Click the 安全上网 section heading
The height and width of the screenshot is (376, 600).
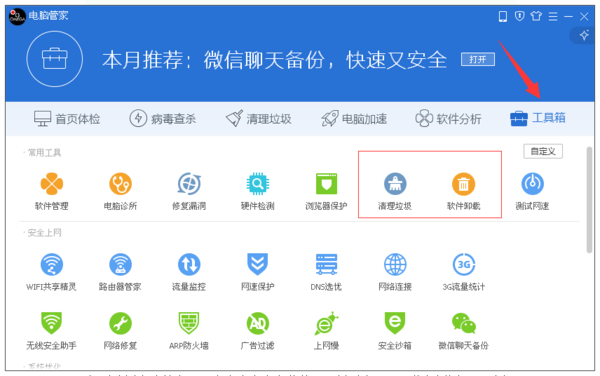[x=44, y=233]
